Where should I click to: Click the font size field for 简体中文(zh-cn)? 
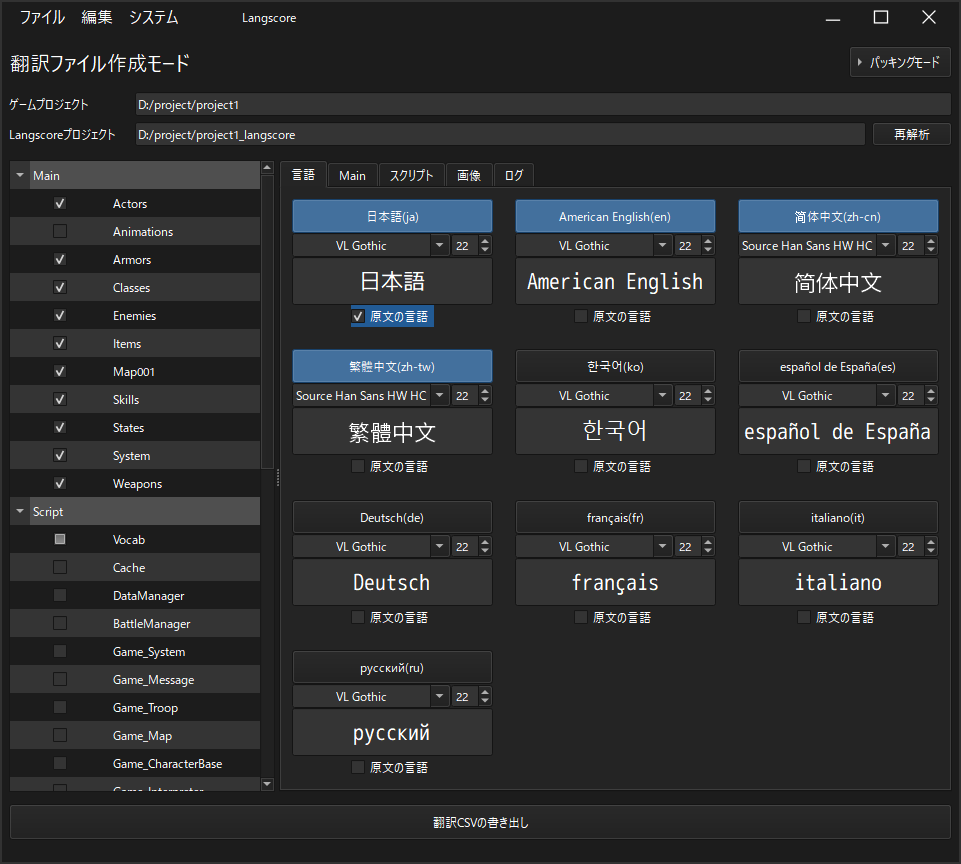tap(910, 245)
